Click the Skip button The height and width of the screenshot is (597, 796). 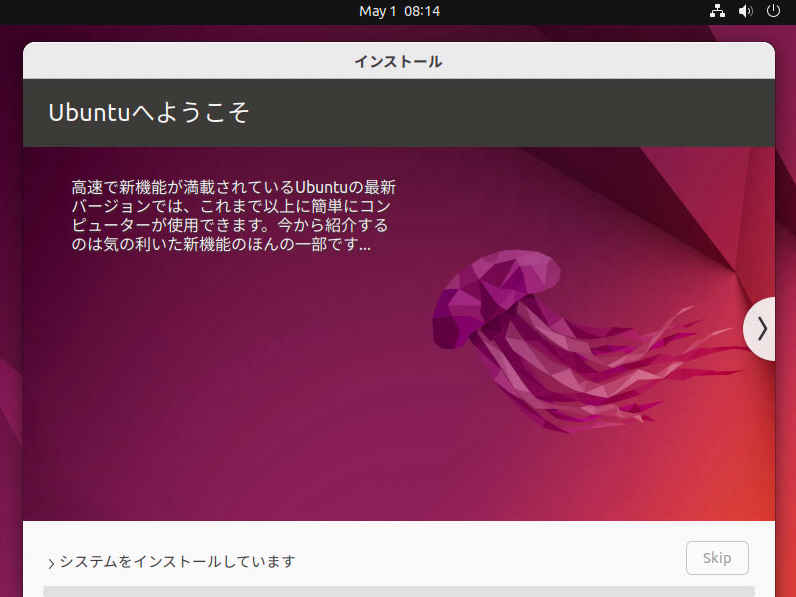point(717,558)
